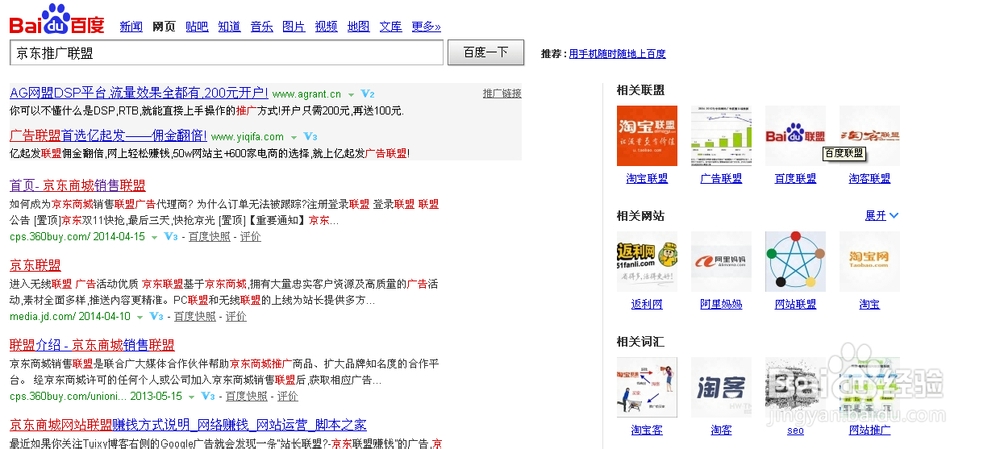Click the 淘宝联盟 thumbnail image

647,136
